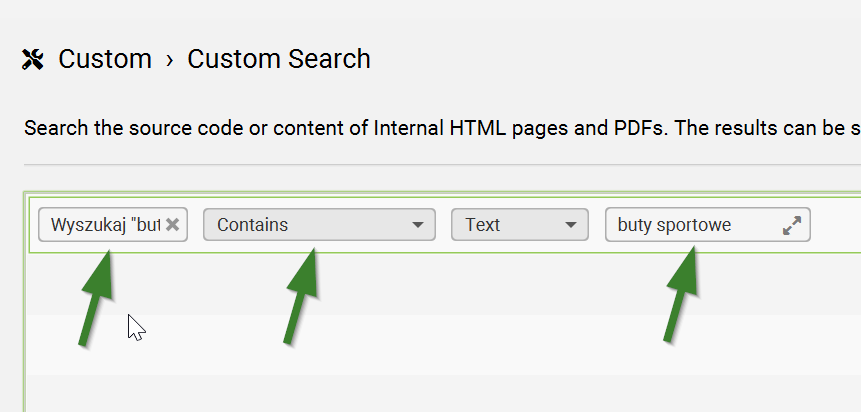
Task: Open the Contains condition dropdown
Action: tap(310, 225)
